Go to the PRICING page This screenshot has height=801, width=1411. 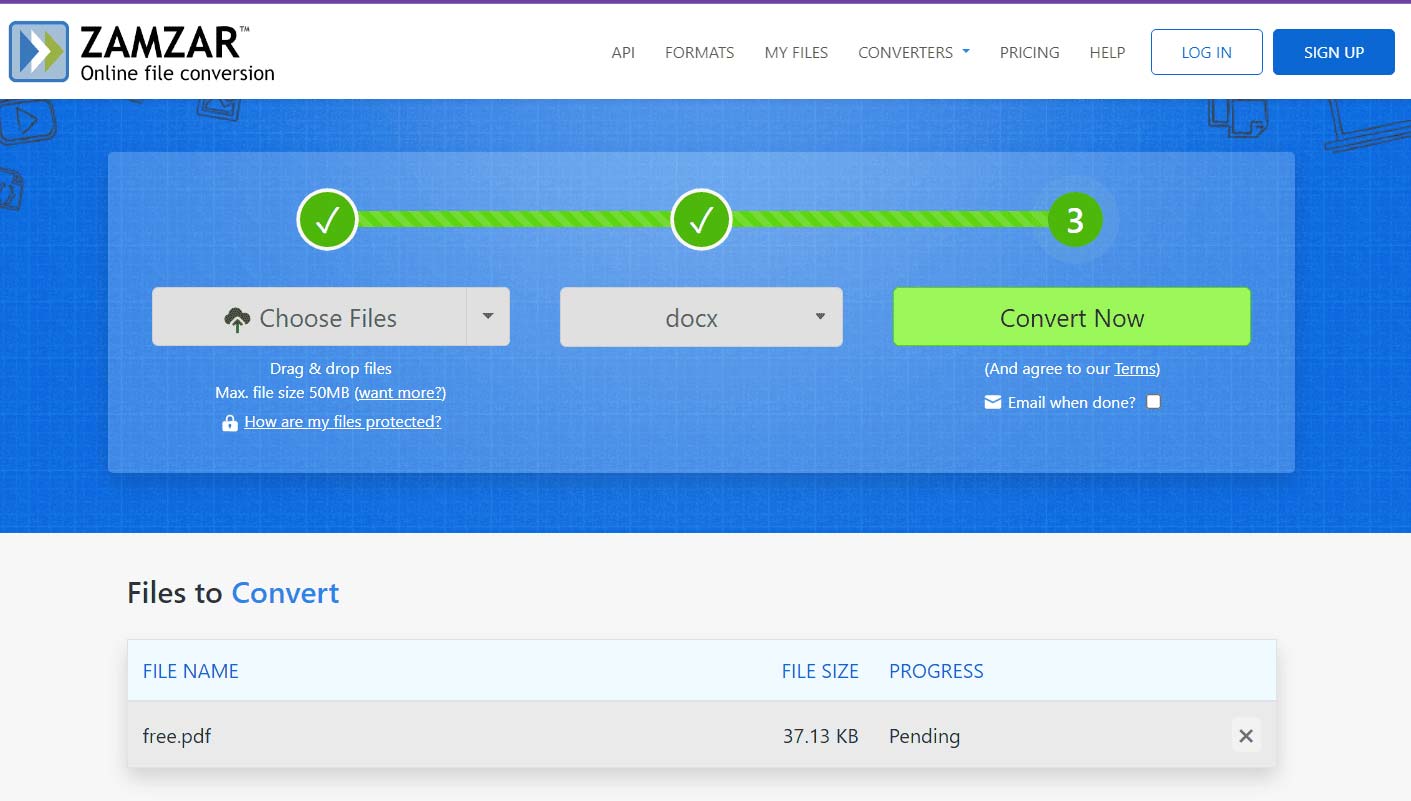pos(1029,52)
